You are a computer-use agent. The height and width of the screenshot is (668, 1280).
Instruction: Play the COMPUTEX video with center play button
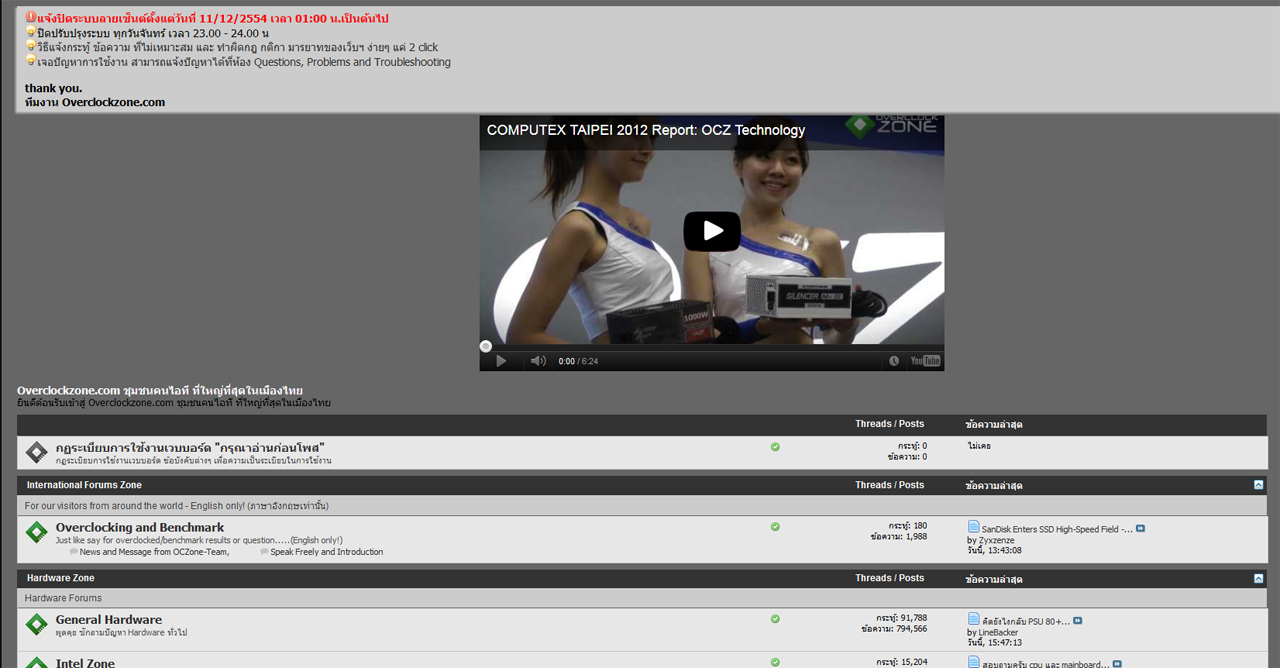click(712, 231)
